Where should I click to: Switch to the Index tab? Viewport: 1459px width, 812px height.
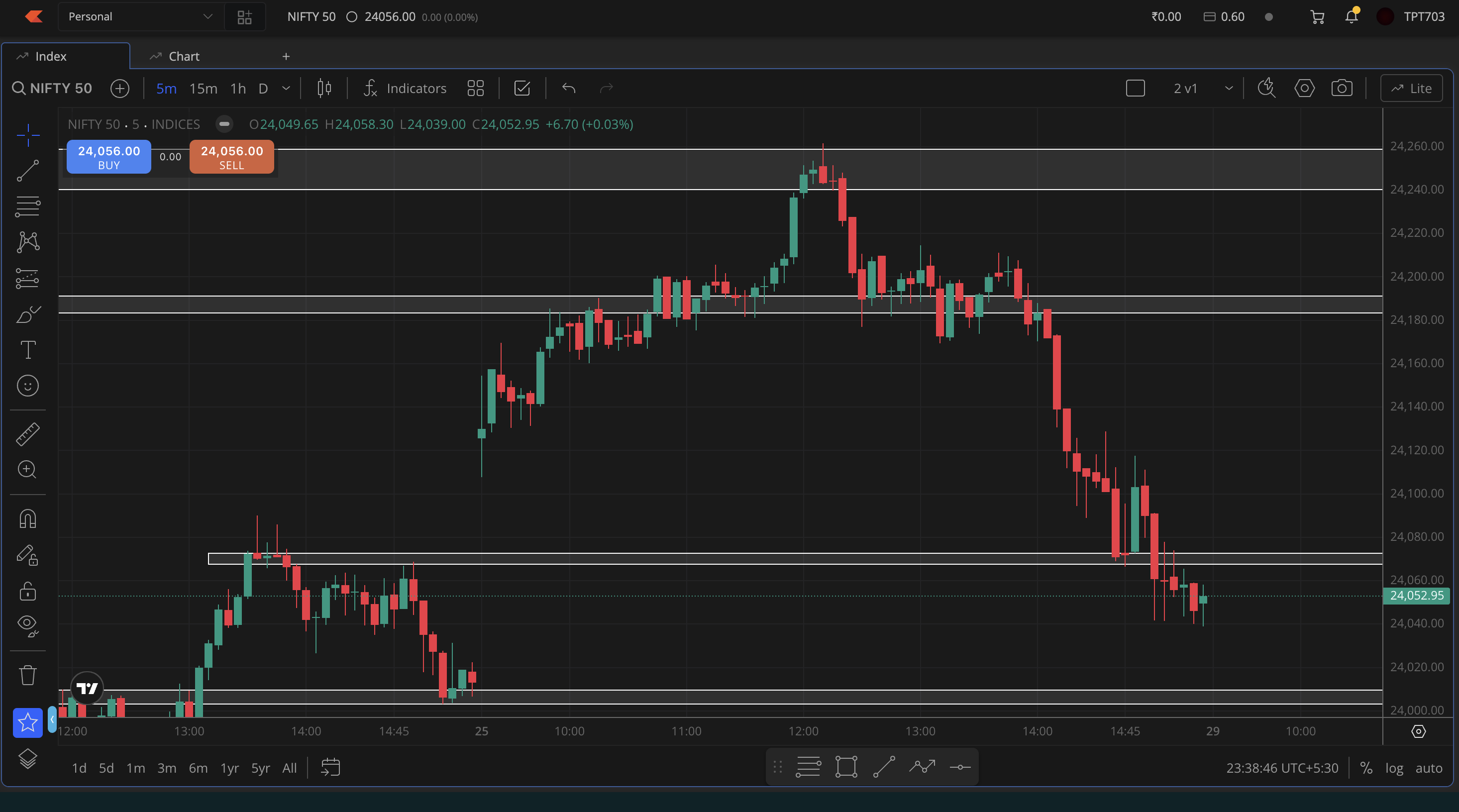66,56
